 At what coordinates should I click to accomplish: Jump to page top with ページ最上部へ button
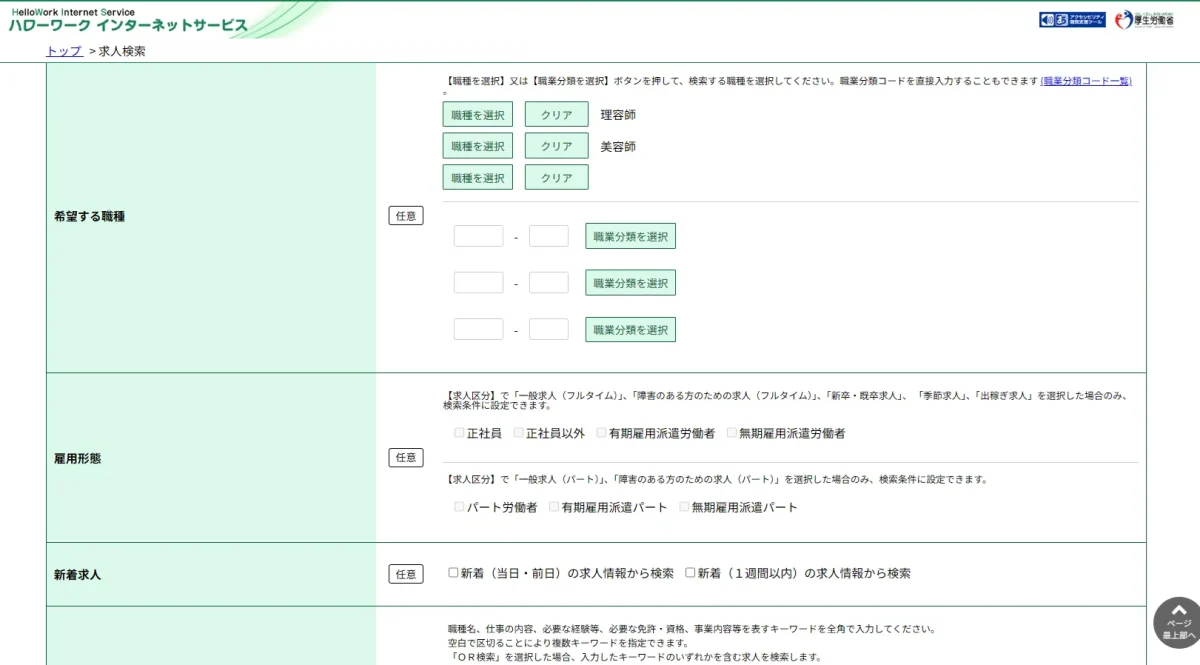1178,622
